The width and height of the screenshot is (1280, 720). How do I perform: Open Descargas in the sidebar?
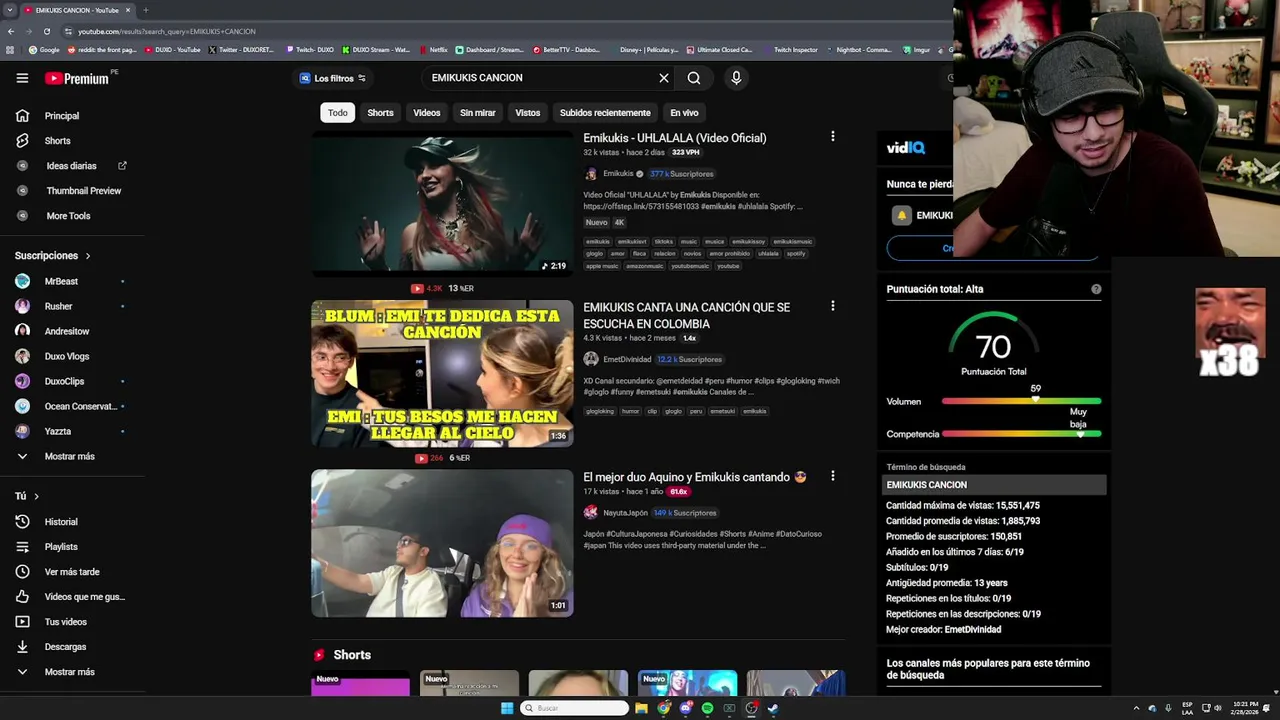(65, 647)
